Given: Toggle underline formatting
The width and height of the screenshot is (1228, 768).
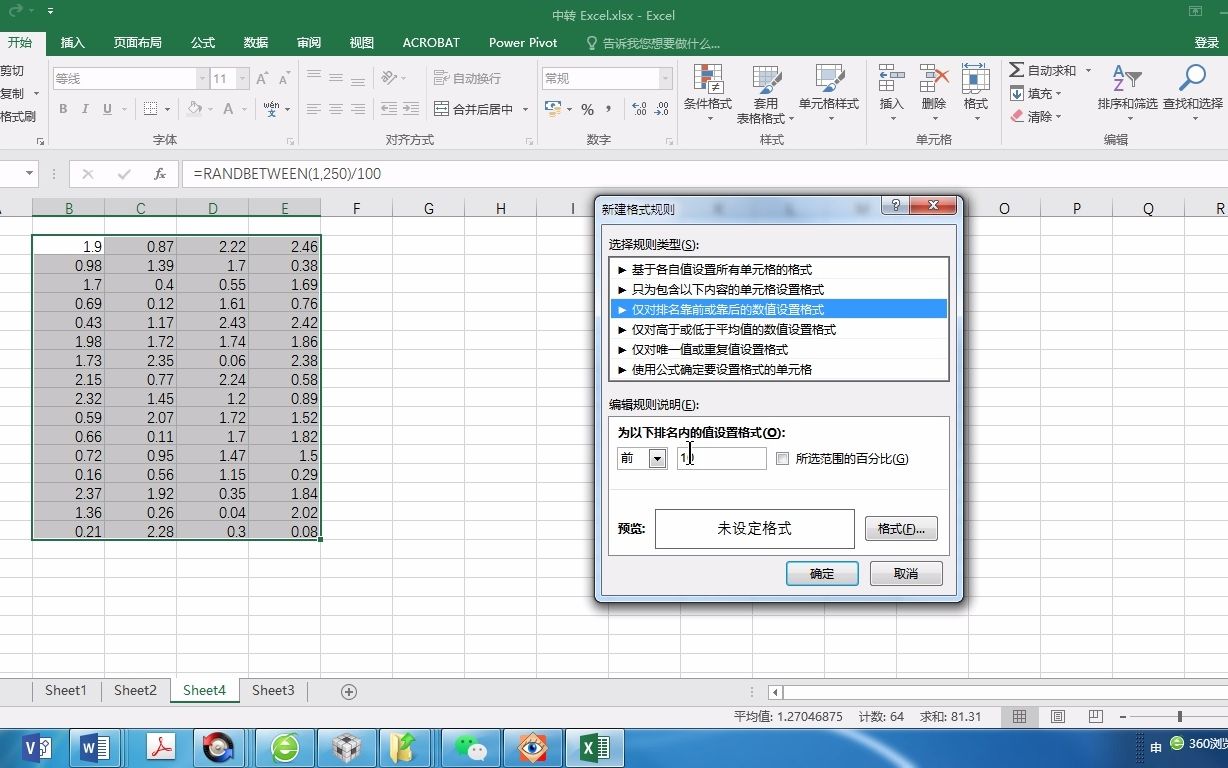Looking at the screenshot, I should pyautogui.click(x=106, y=108).
